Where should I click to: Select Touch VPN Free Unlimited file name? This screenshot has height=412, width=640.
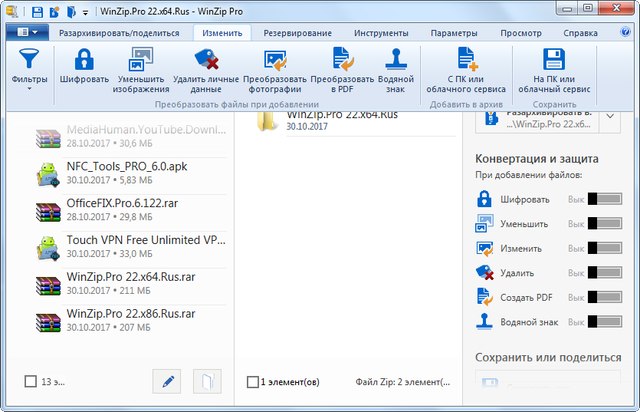(x=146, y=240)
